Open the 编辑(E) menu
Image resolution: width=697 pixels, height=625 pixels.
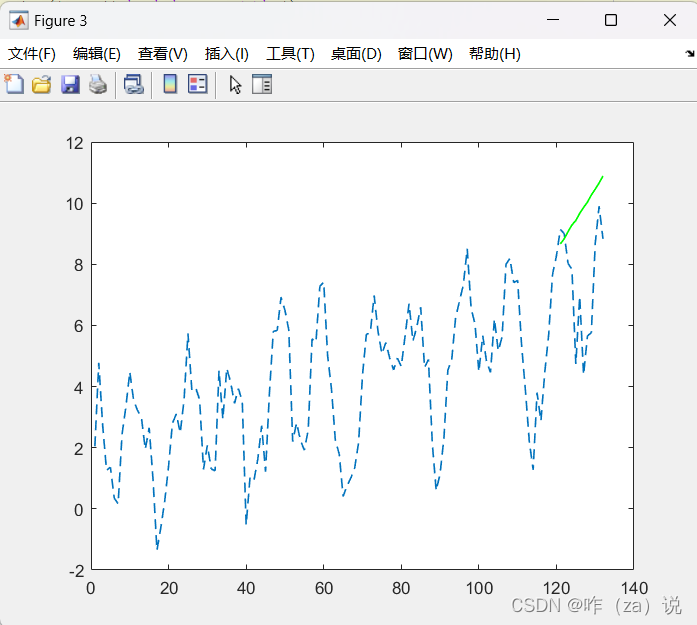pos(97,54)
